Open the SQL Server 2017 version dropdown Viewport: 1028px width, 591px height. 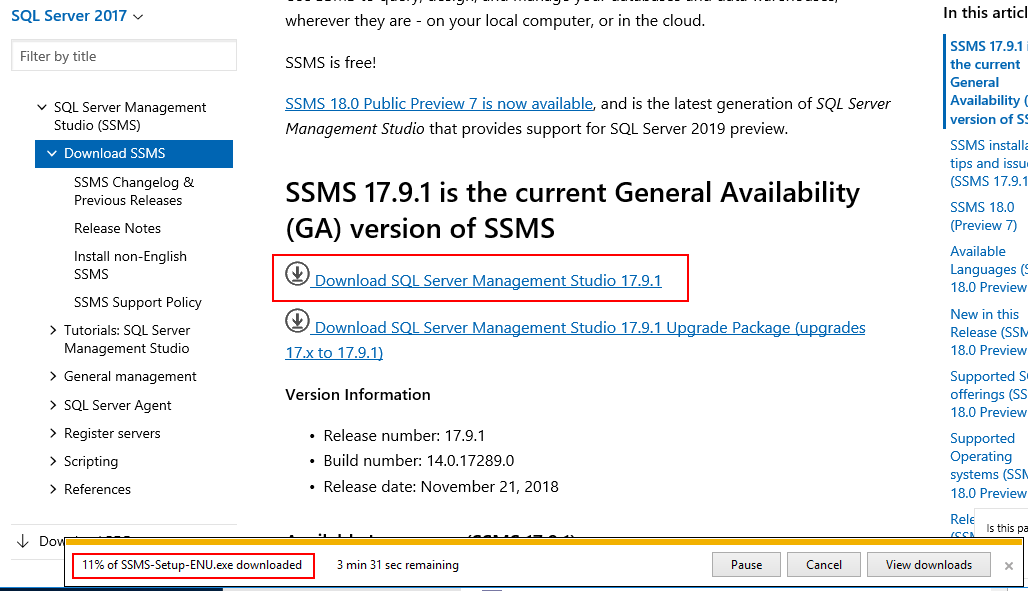click(x=77, y=16)
